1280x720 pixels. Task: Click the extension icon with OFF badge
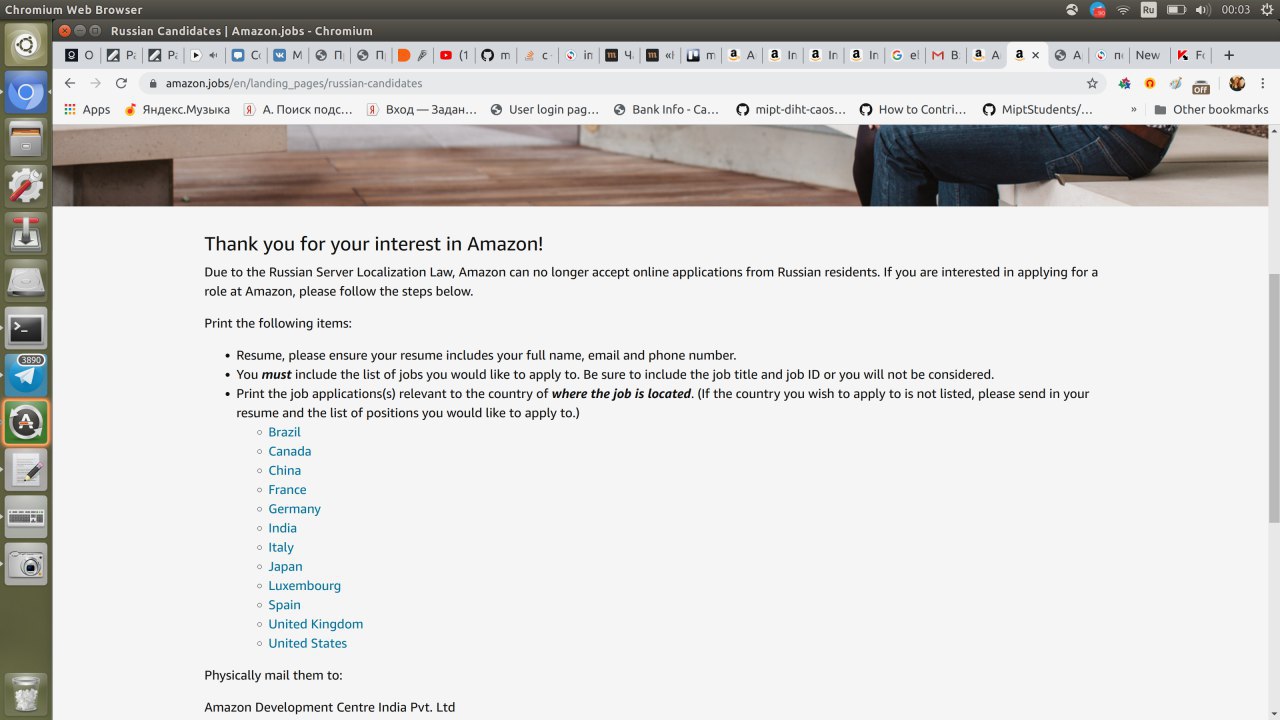(x=1201, y=84)
